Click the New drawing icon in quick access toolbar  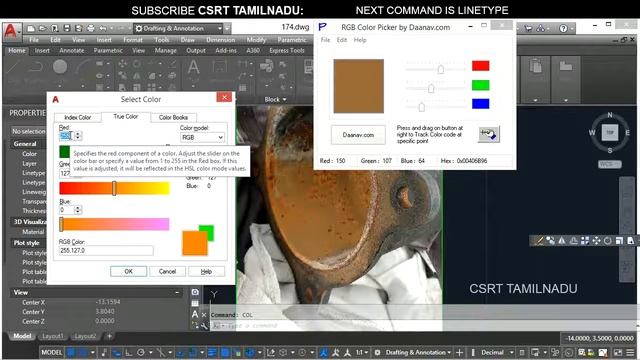click(x=31, y=29)
